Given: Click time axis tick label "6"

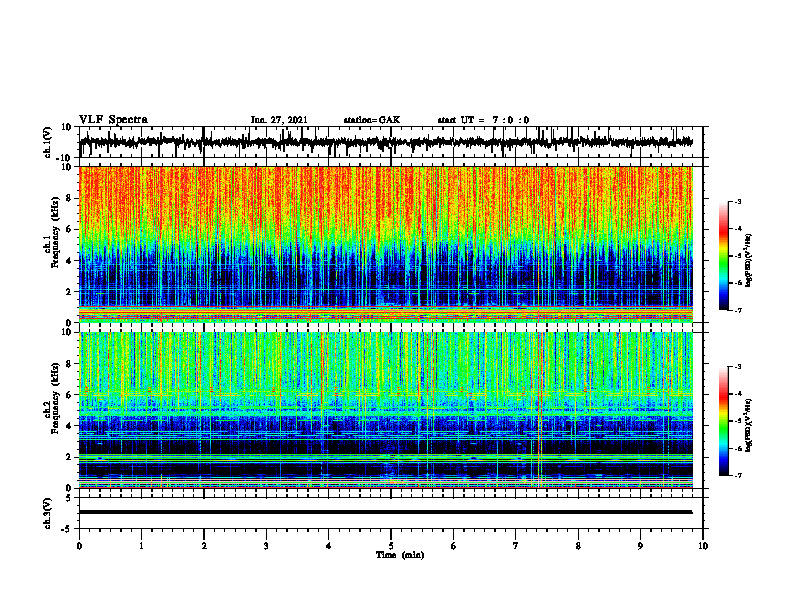Looking at the screenshot, I should (x=454, y=546).
